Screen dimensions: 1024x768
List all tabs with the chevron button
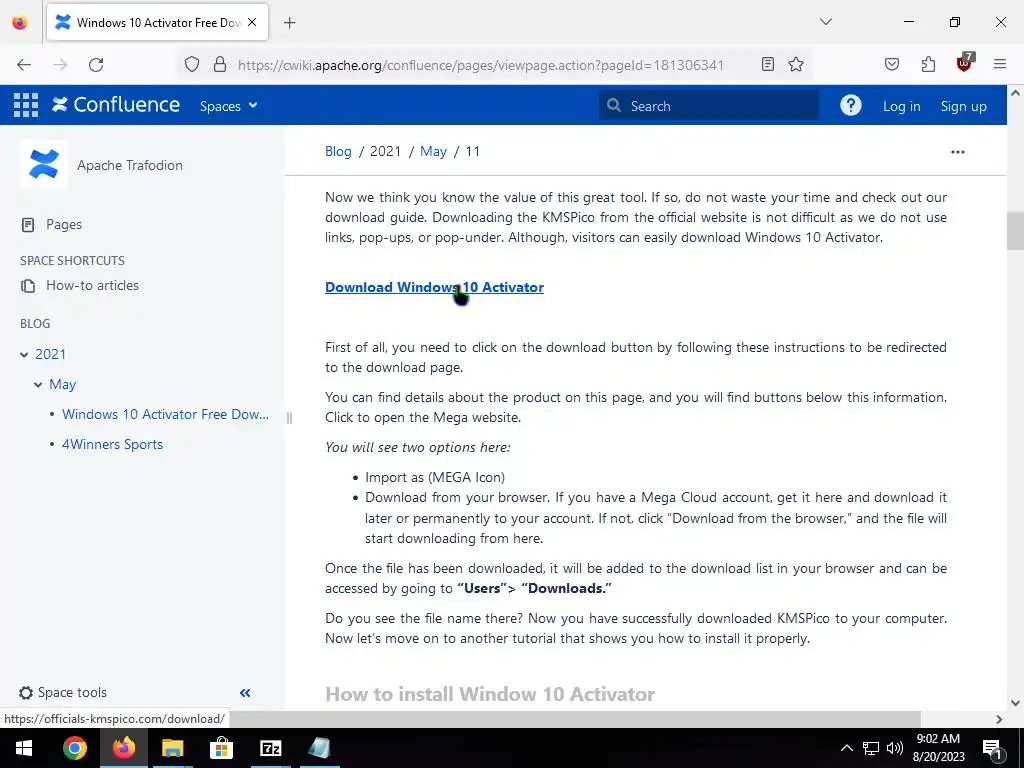825,22
